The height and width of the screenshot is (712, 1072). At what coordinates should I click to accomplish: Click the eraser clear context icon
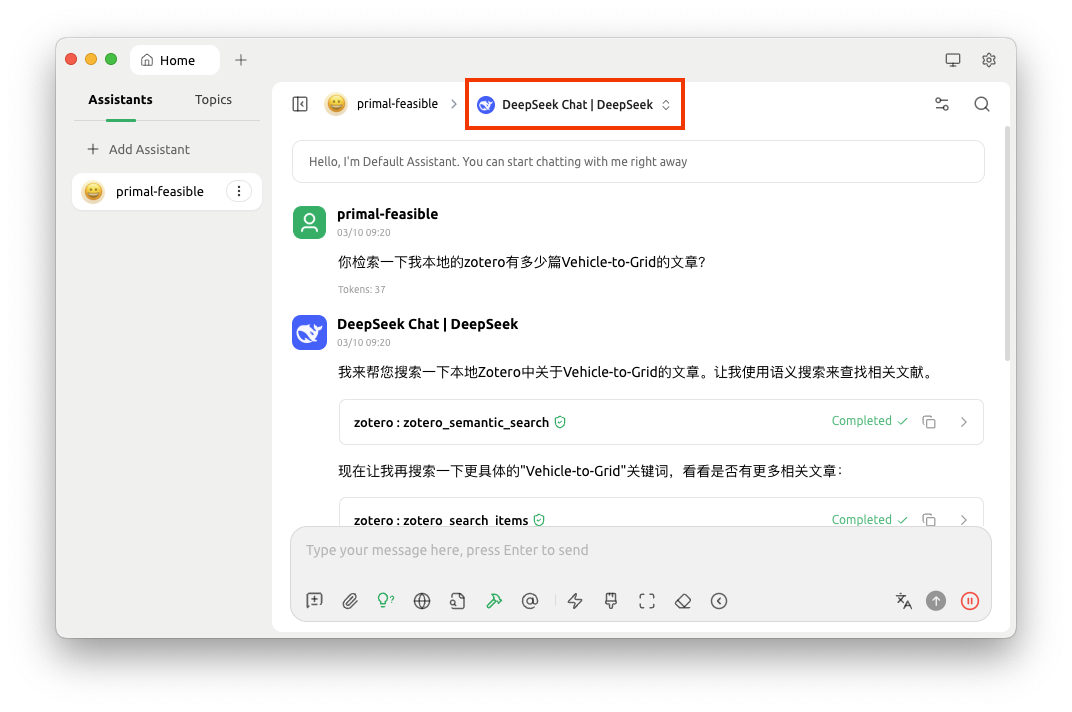[683, 601]
